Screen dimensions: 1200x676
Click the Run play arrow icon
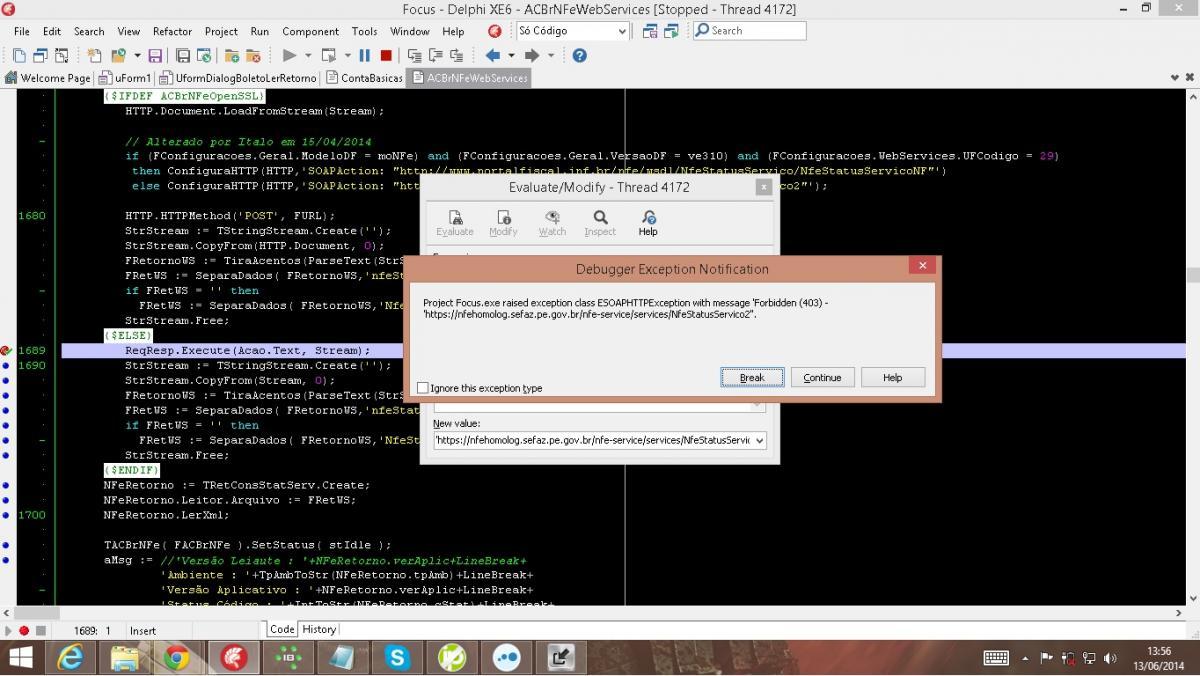[290, 56]
